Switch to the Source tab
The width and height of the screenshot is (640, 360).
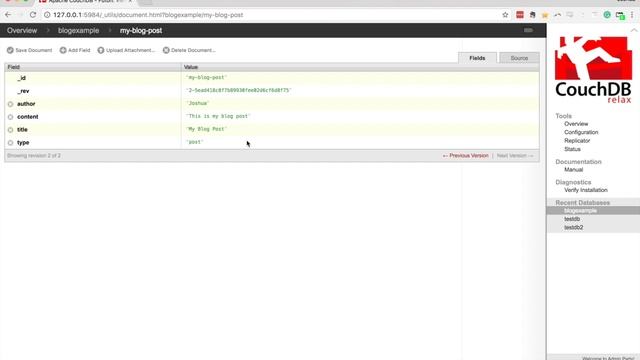519,58
